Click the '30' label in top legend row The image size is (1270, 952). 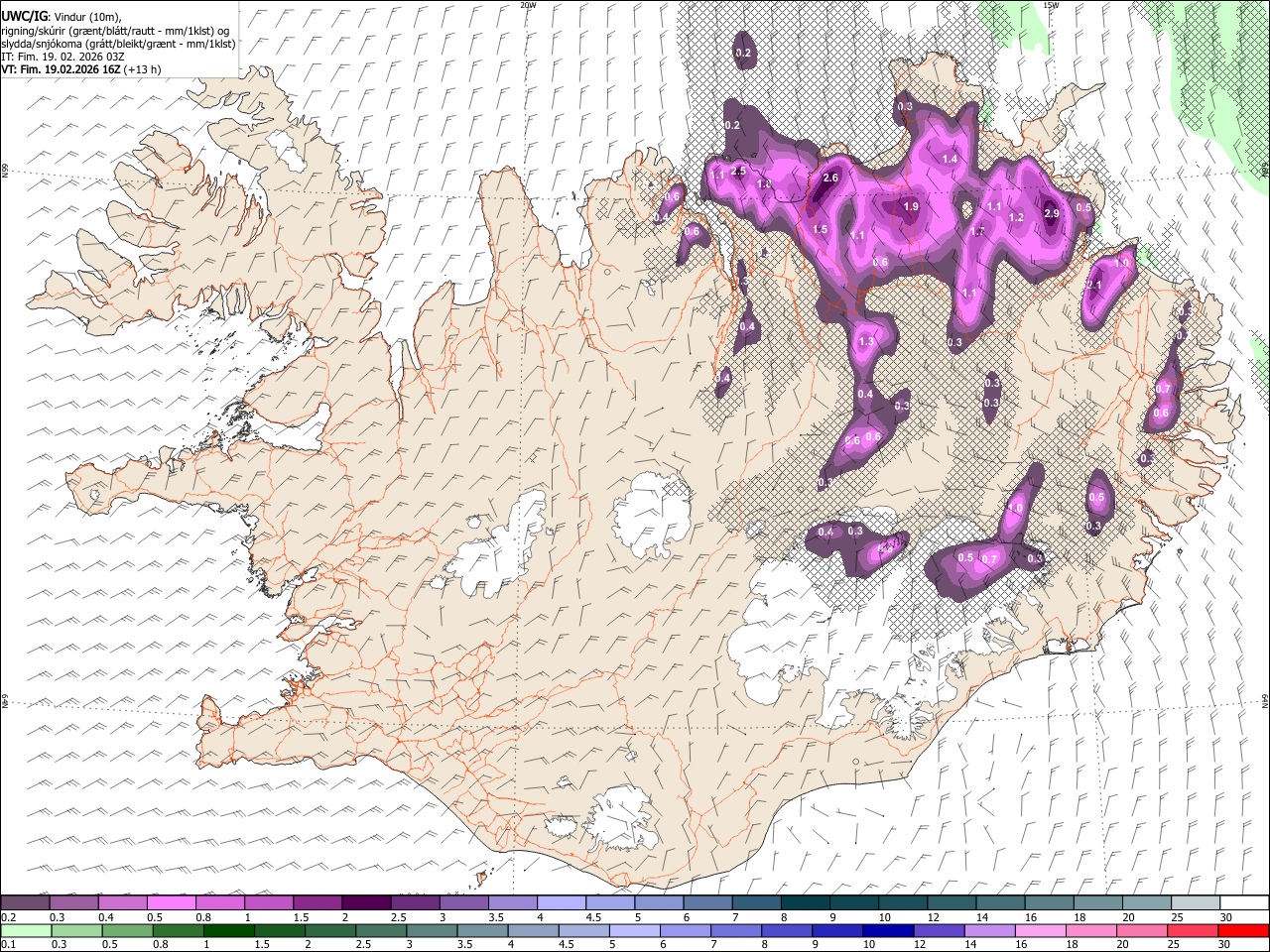(1226, 917)
